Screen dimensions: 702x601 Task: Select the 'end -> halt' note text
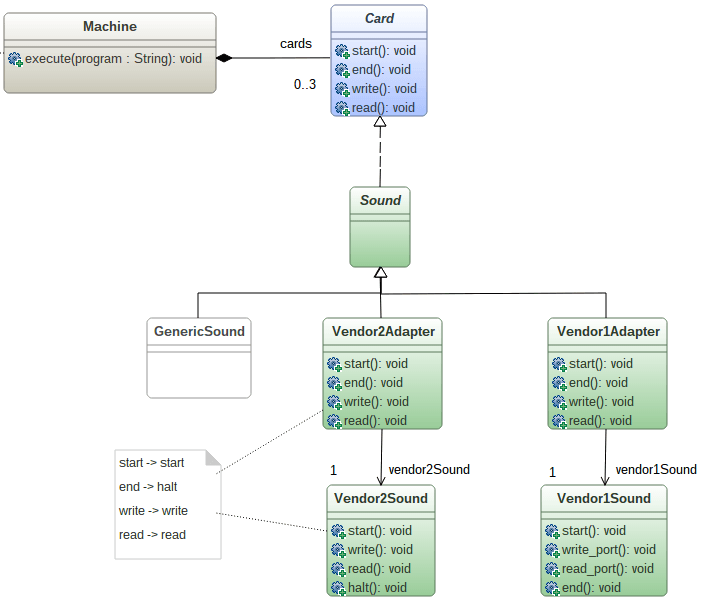pos(148,487)
